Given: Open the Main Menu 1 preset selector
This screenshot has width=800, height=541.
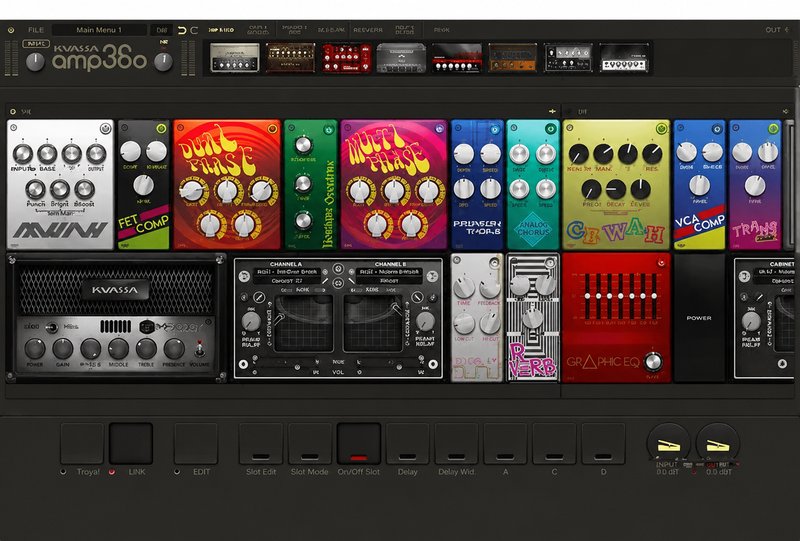Looking at the screenshot, I should pos(99,30).
